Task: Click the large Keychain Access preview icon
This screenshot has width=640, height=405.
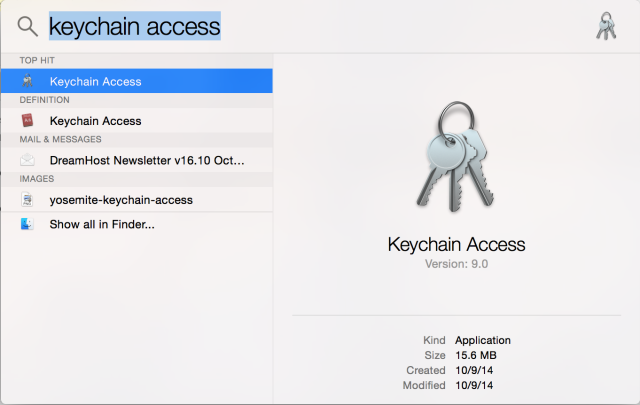Action: point(456,156)
